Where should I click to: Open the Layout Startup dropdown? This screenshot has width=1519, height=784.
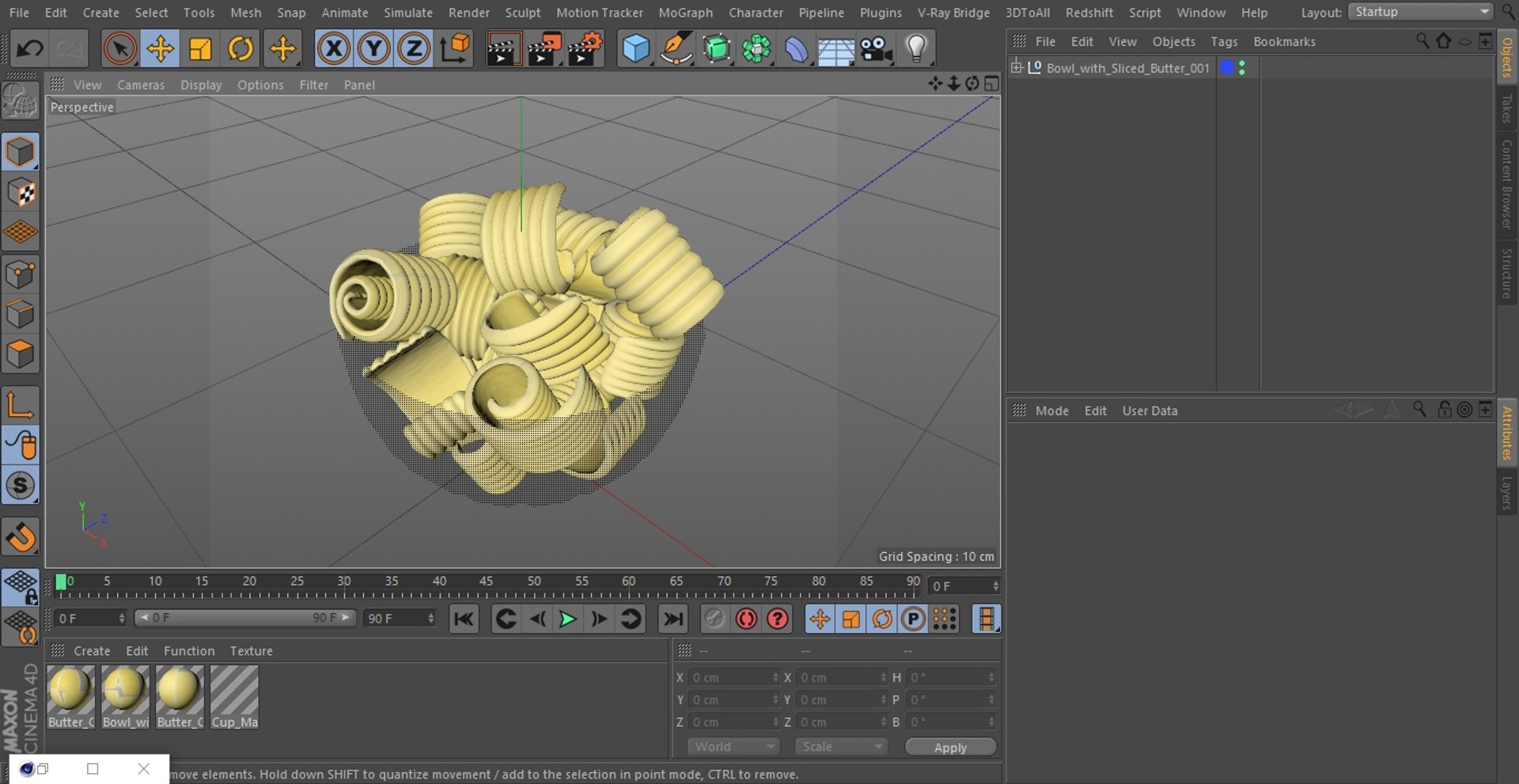pos(1420,12)
